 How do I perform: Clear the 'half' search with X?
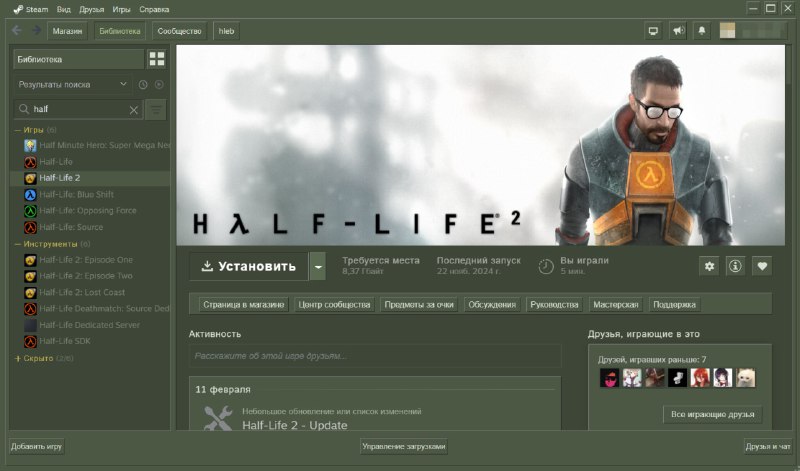134,110
